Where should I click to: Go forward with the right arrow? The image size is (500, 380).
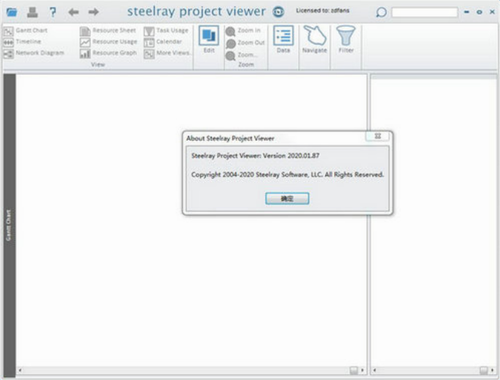[x=93, y=12]
